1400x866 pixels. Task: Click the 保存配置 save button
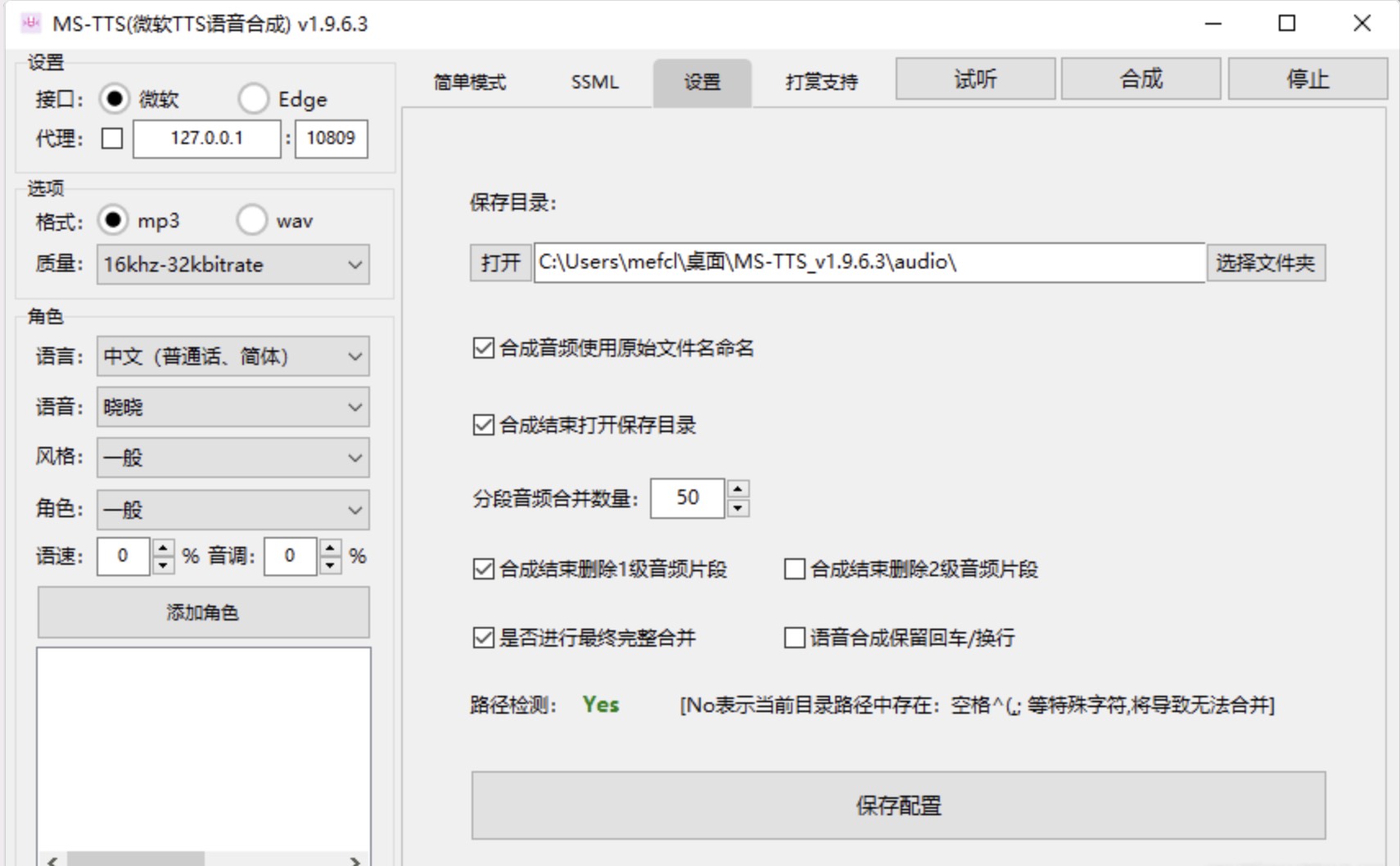pos(898,805)
